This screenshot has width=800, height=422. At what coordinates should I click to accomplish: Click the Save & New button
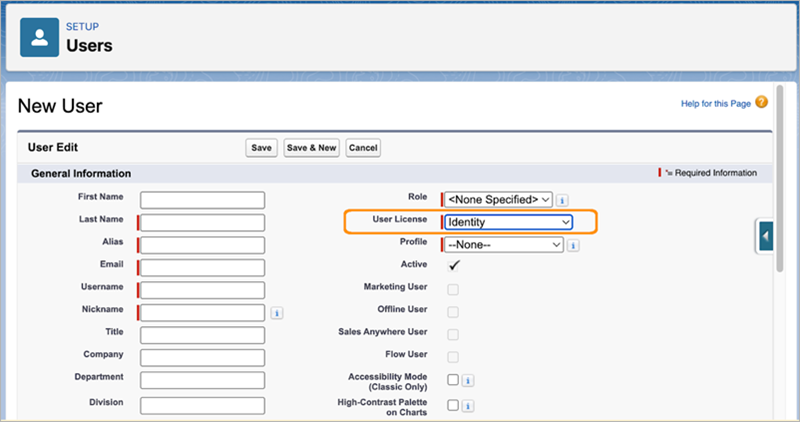tap(312, 148)
